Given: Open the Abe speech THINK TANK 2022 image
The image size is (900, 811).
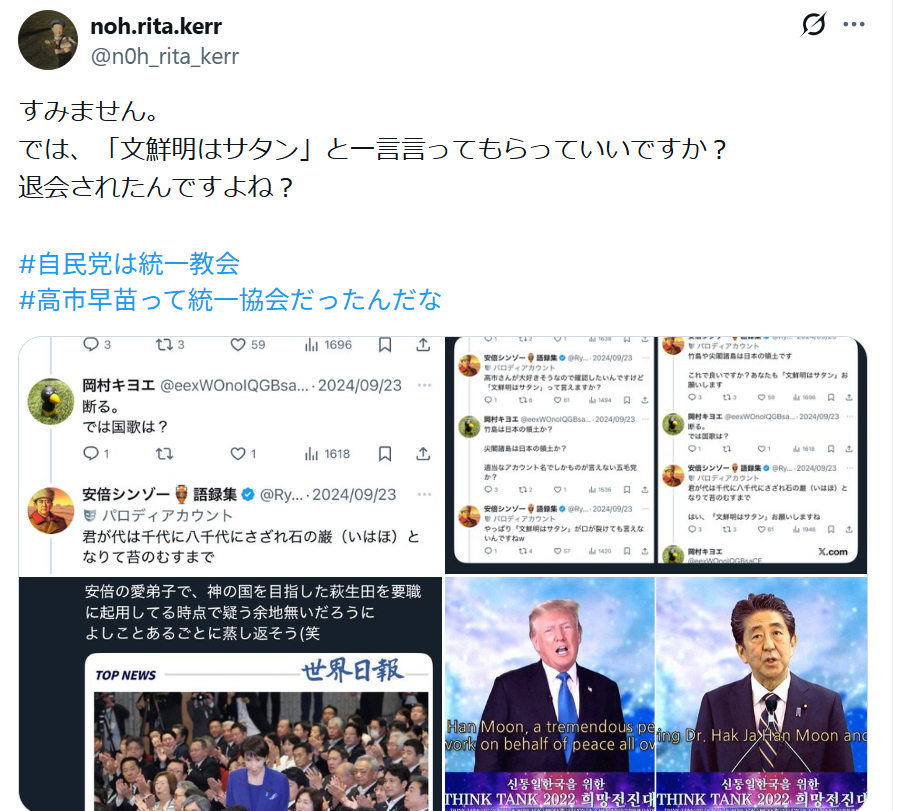Looking at the screenshot, I should pyautogui.click(x=761, y=694).
